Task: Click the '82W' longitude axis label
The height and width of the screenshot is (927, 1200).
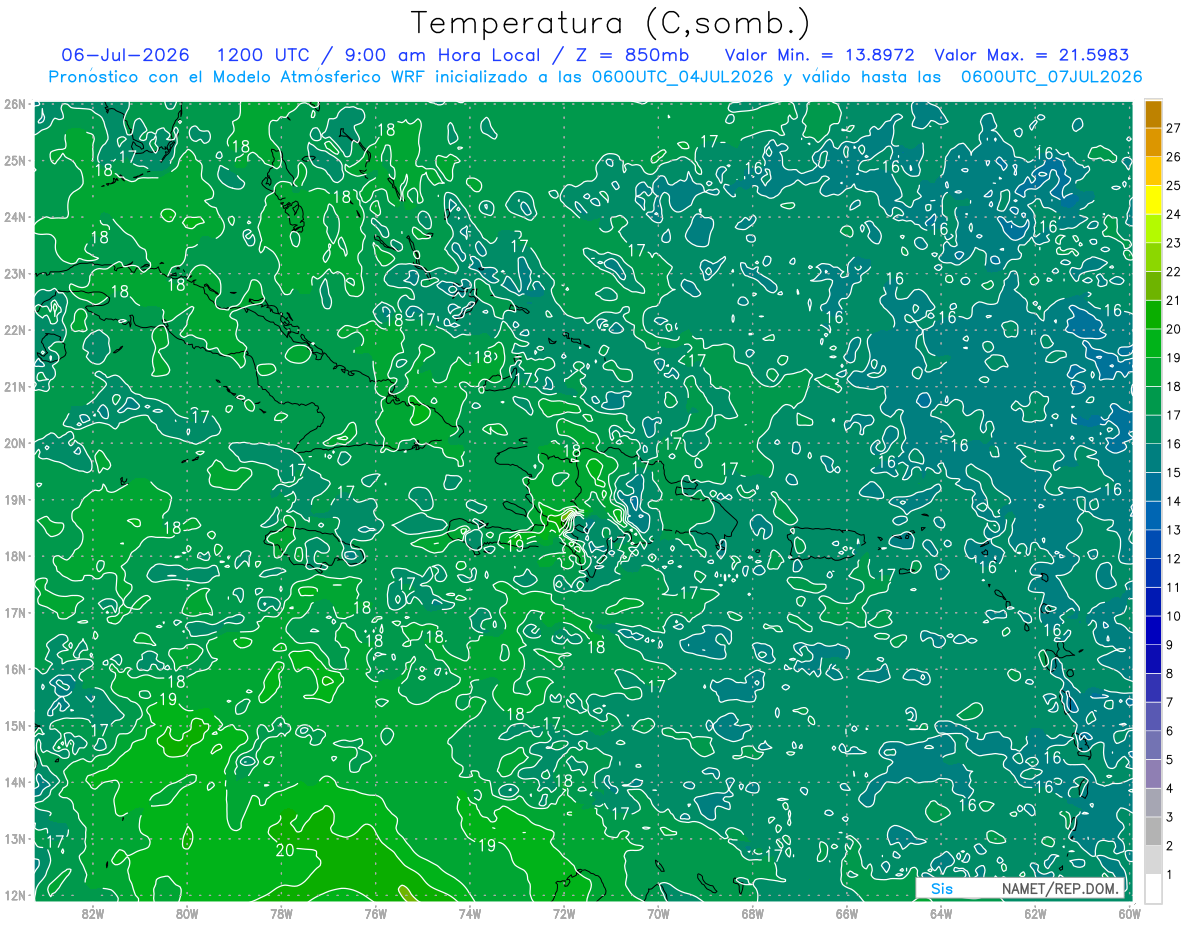Action: 92,913
